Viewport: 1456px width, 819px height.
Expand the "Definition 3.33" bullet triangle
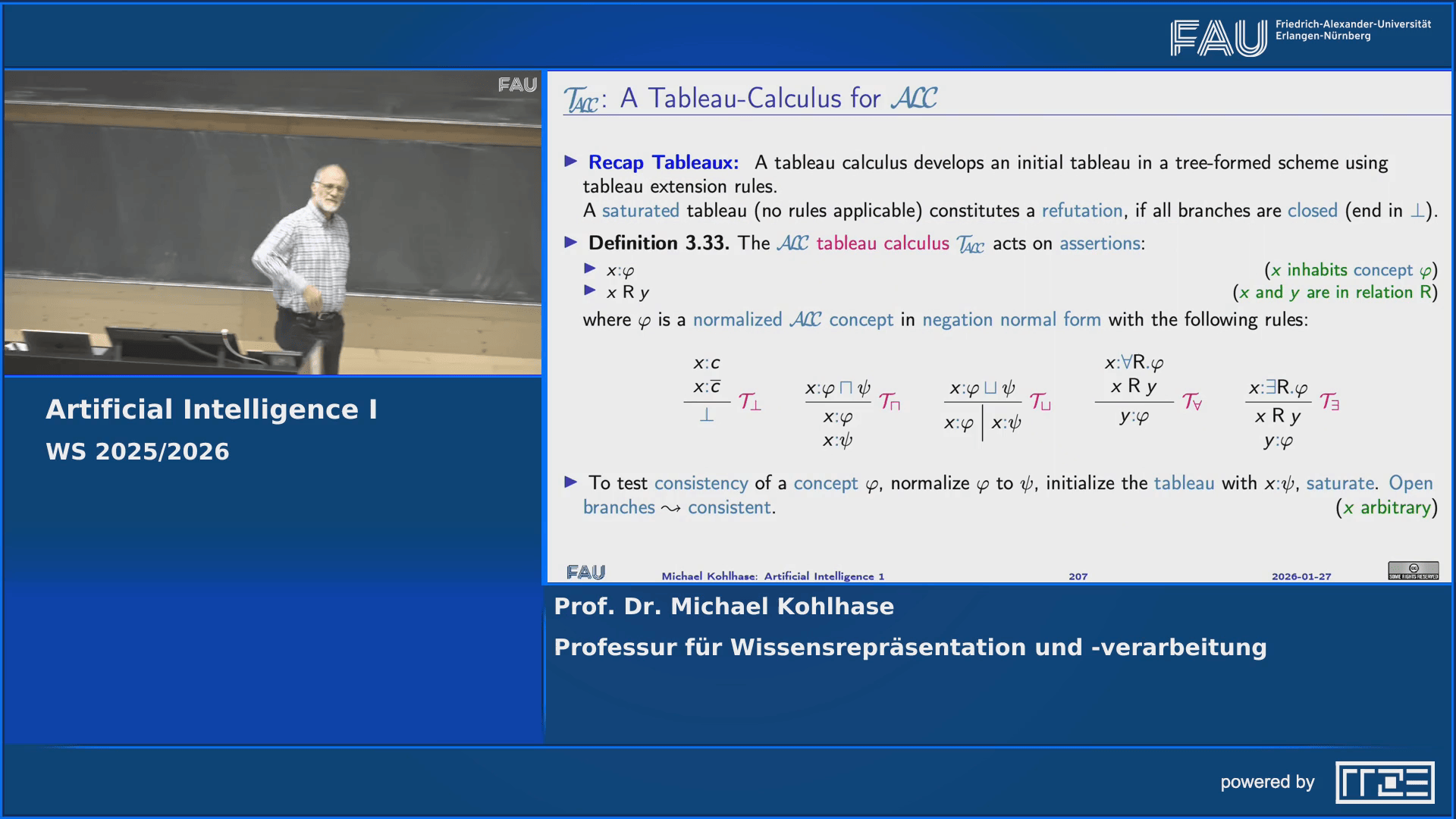click(x=572, y=243)
